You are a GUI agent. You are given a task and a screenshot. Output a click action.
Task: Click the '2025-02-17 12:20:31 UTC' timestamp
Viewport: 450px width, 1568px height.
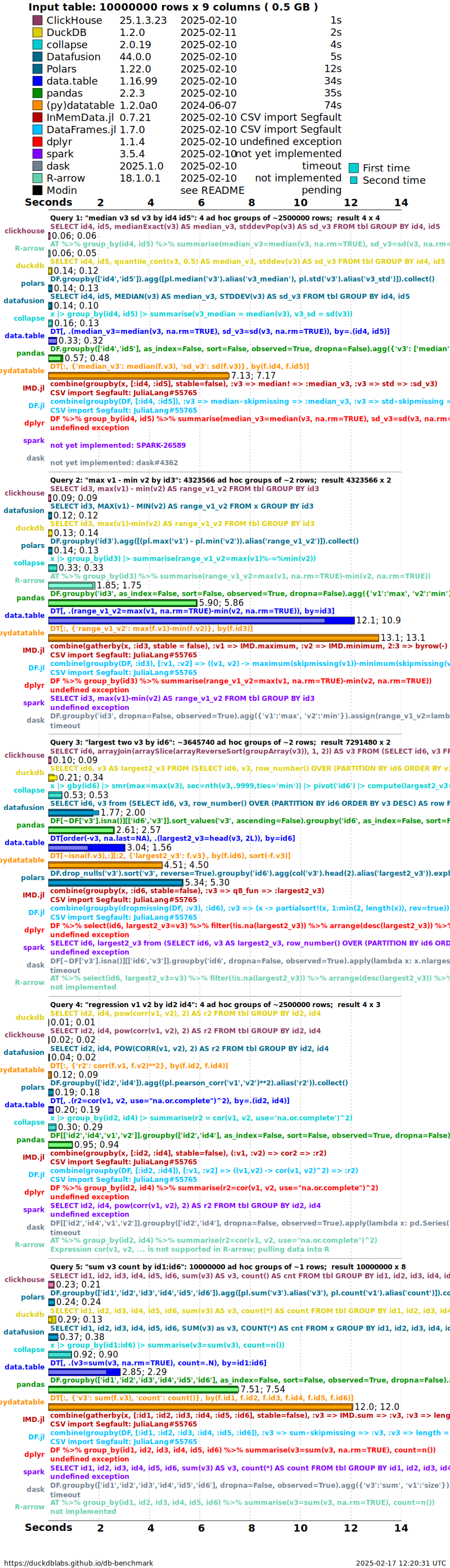coord(400,1562)
